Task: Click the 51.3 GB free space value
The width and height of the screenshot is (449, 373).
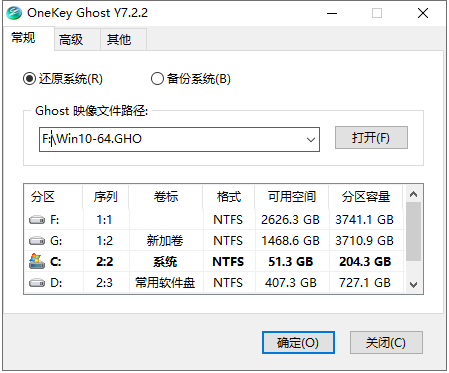Action: point(291,262)
